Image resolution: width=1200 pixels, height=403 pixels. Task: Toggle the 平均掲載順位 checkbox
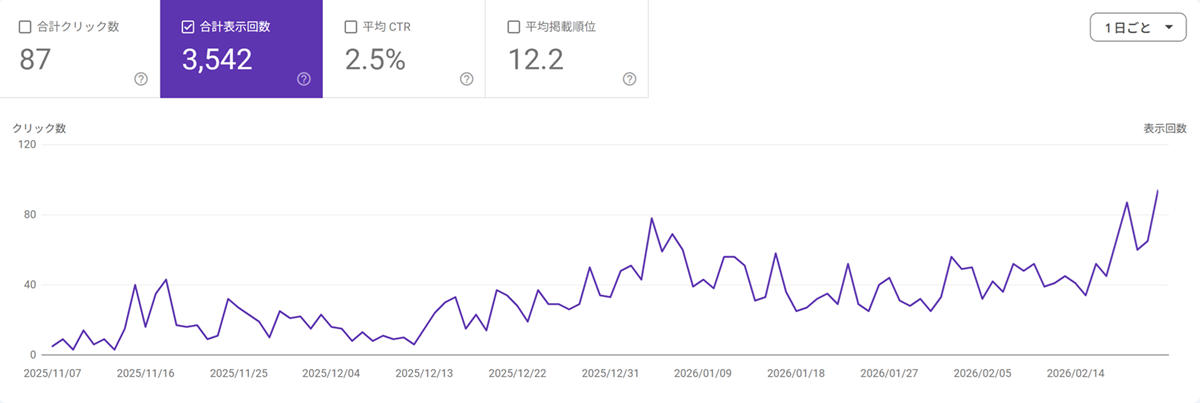click(513, 27)
